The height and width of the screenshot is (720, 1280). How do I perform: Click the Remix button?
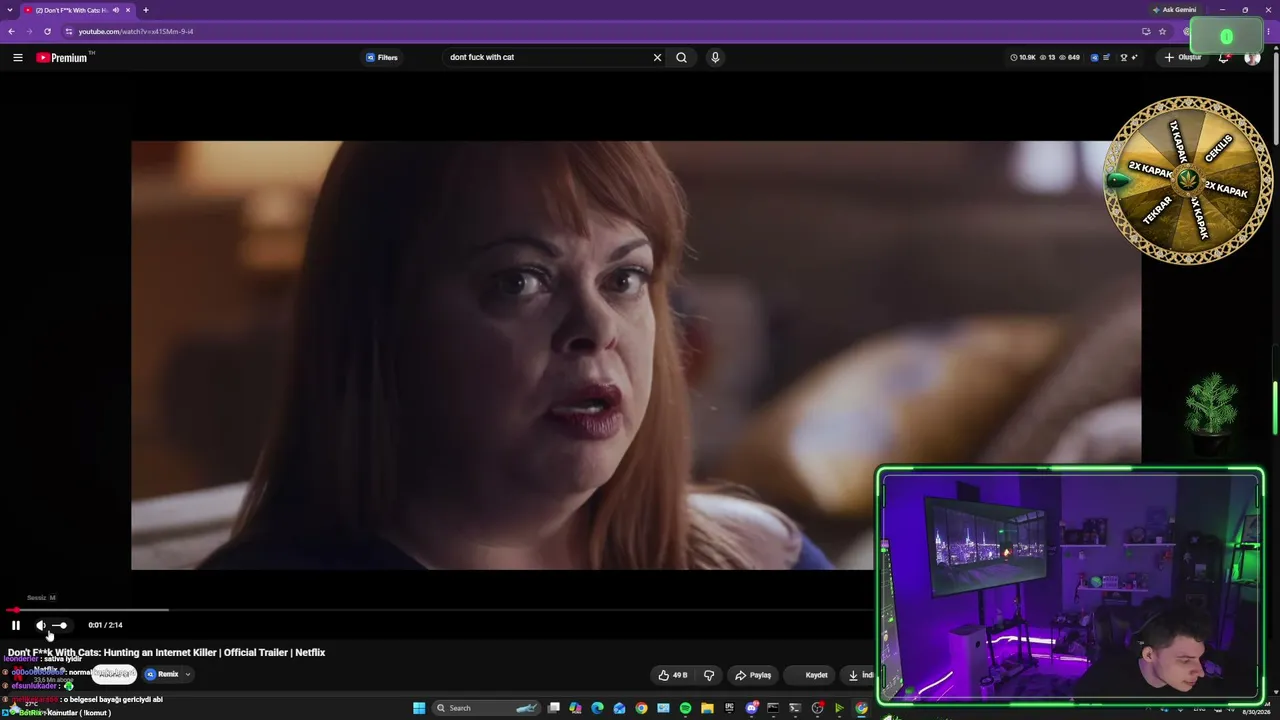[x=162, y=674]
